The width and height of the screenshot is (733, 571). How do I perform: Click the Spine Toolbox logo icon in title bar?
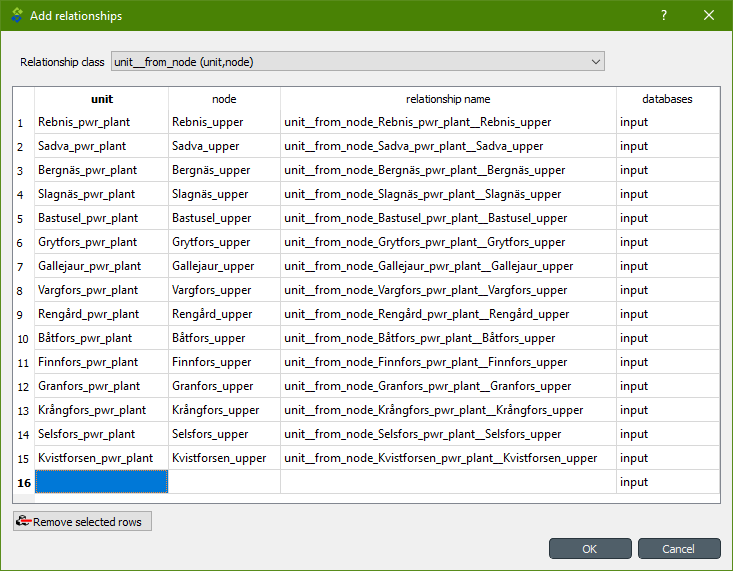[x=17, y=15]
